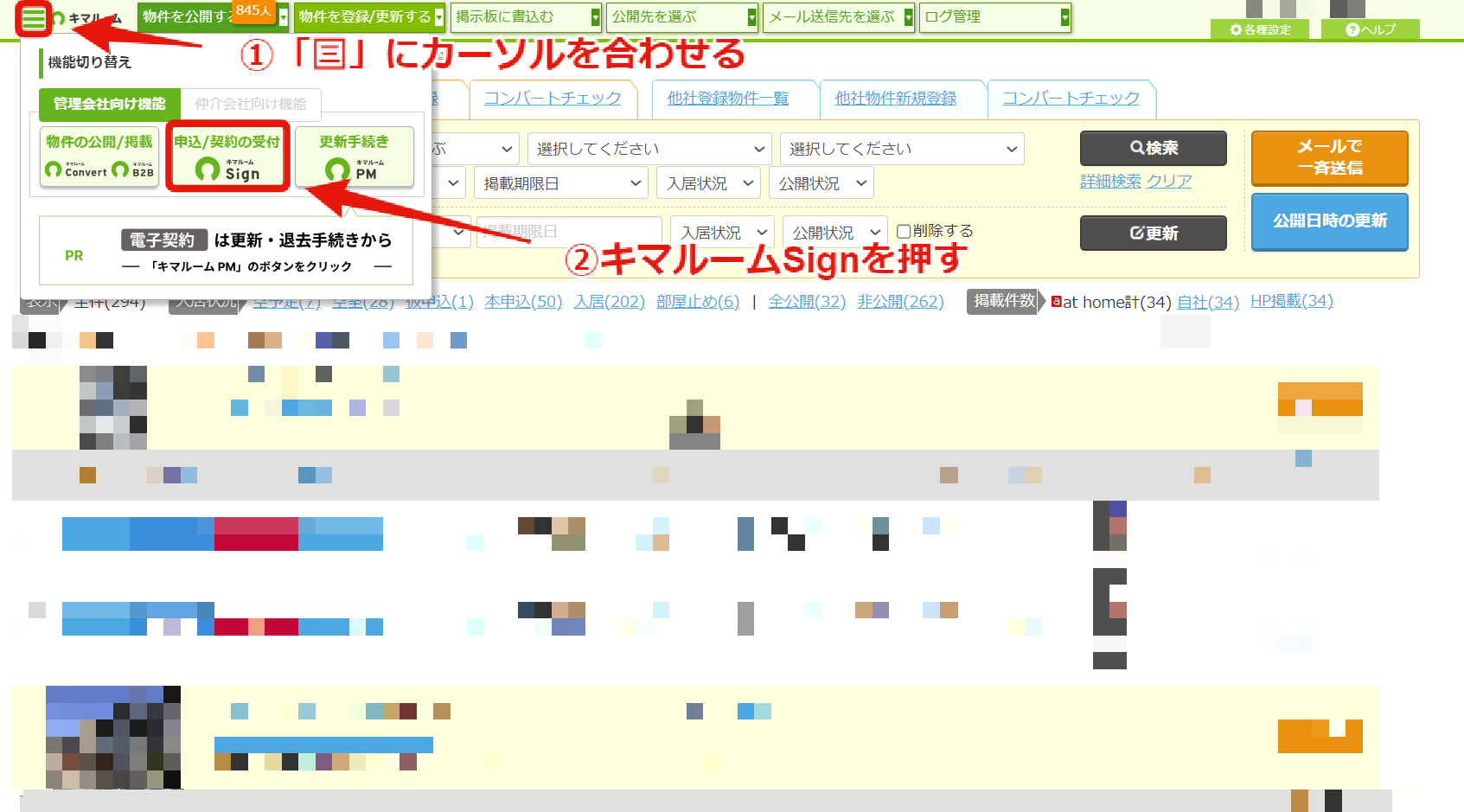Filter by 非公開(262) link
The height and width of the screenshot is (812, 1464).
click(x=900, y=302)
